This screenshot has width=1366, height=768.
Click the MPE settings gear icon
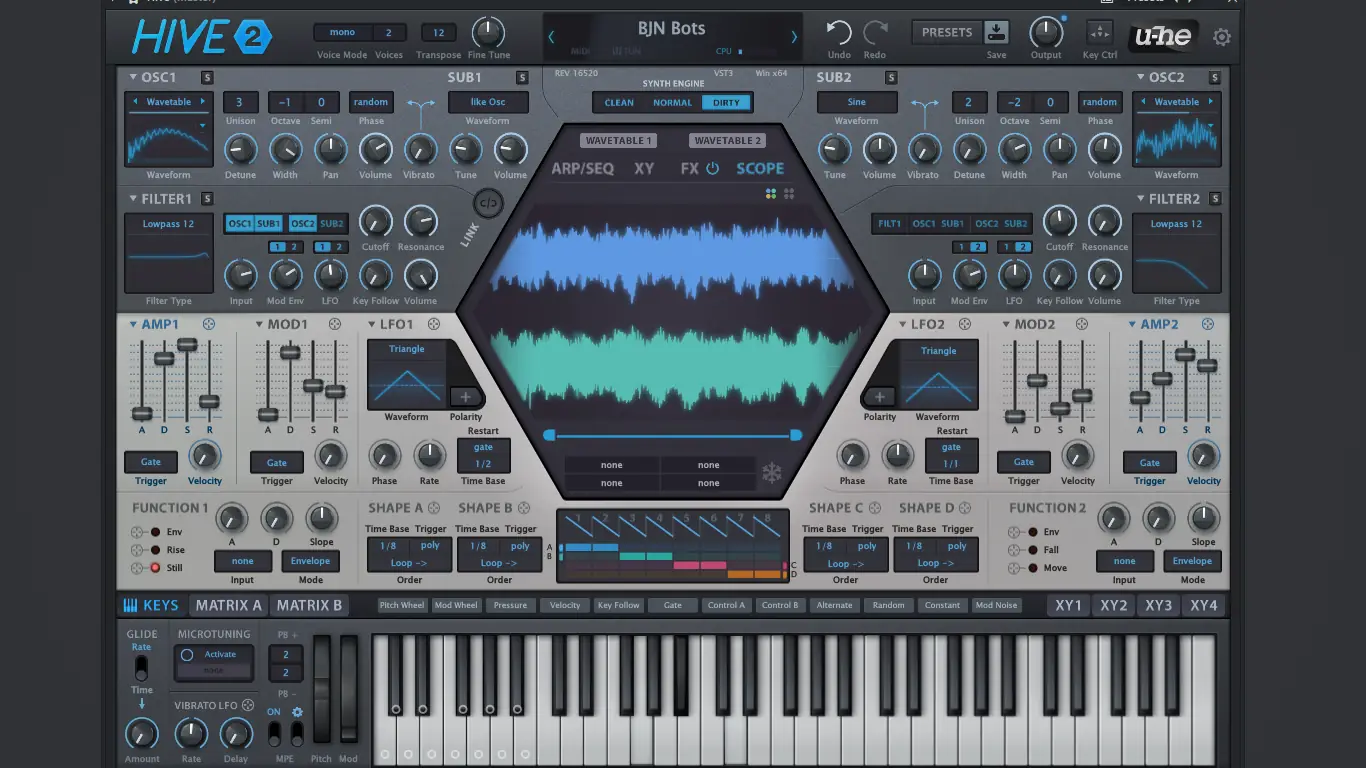pos(297,712)
